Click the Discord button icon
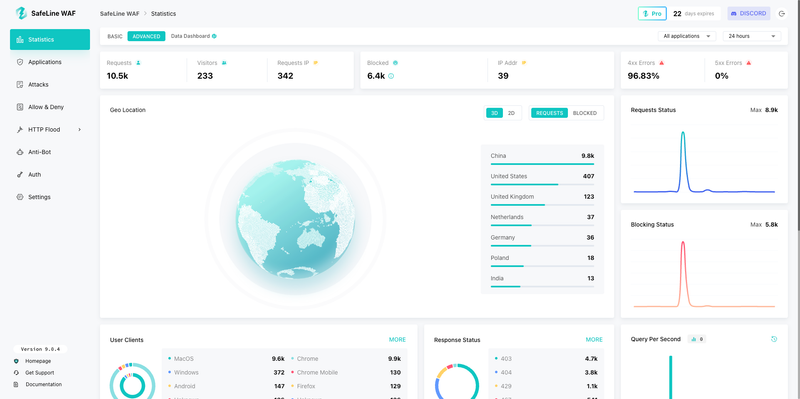800x399 pixels. pos(734,14)
